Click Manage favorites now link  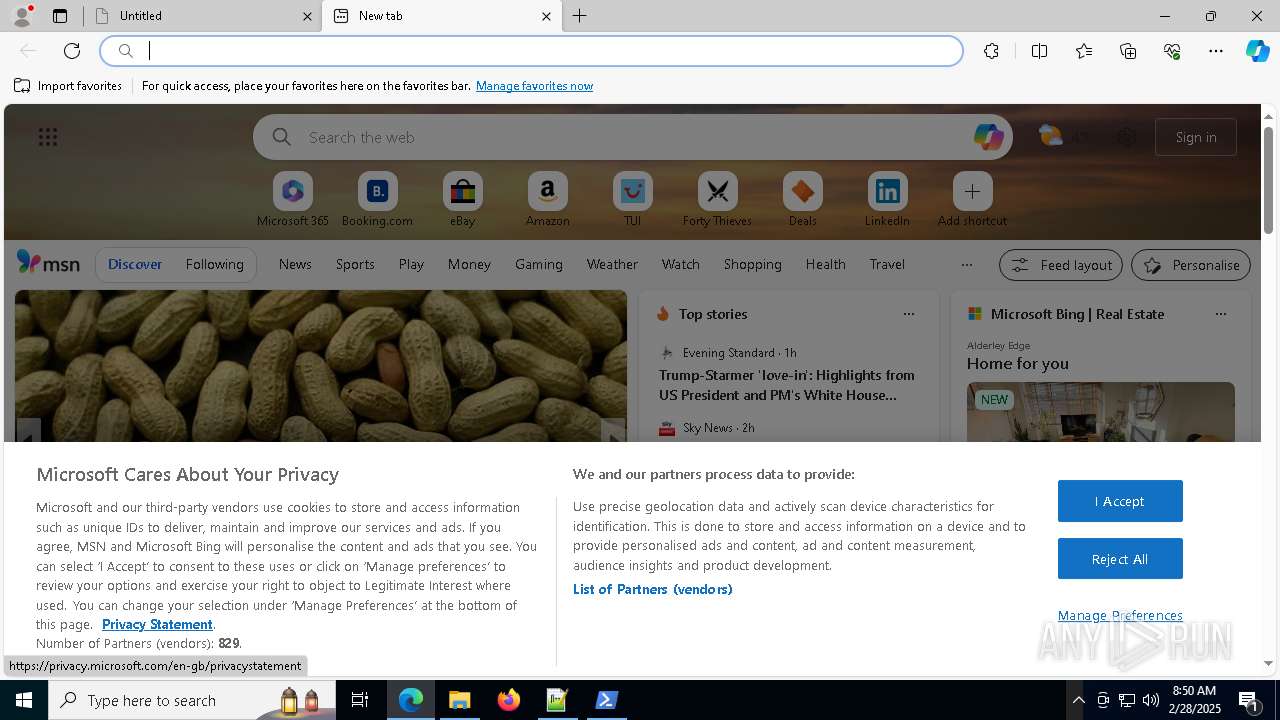pos(534,86)
